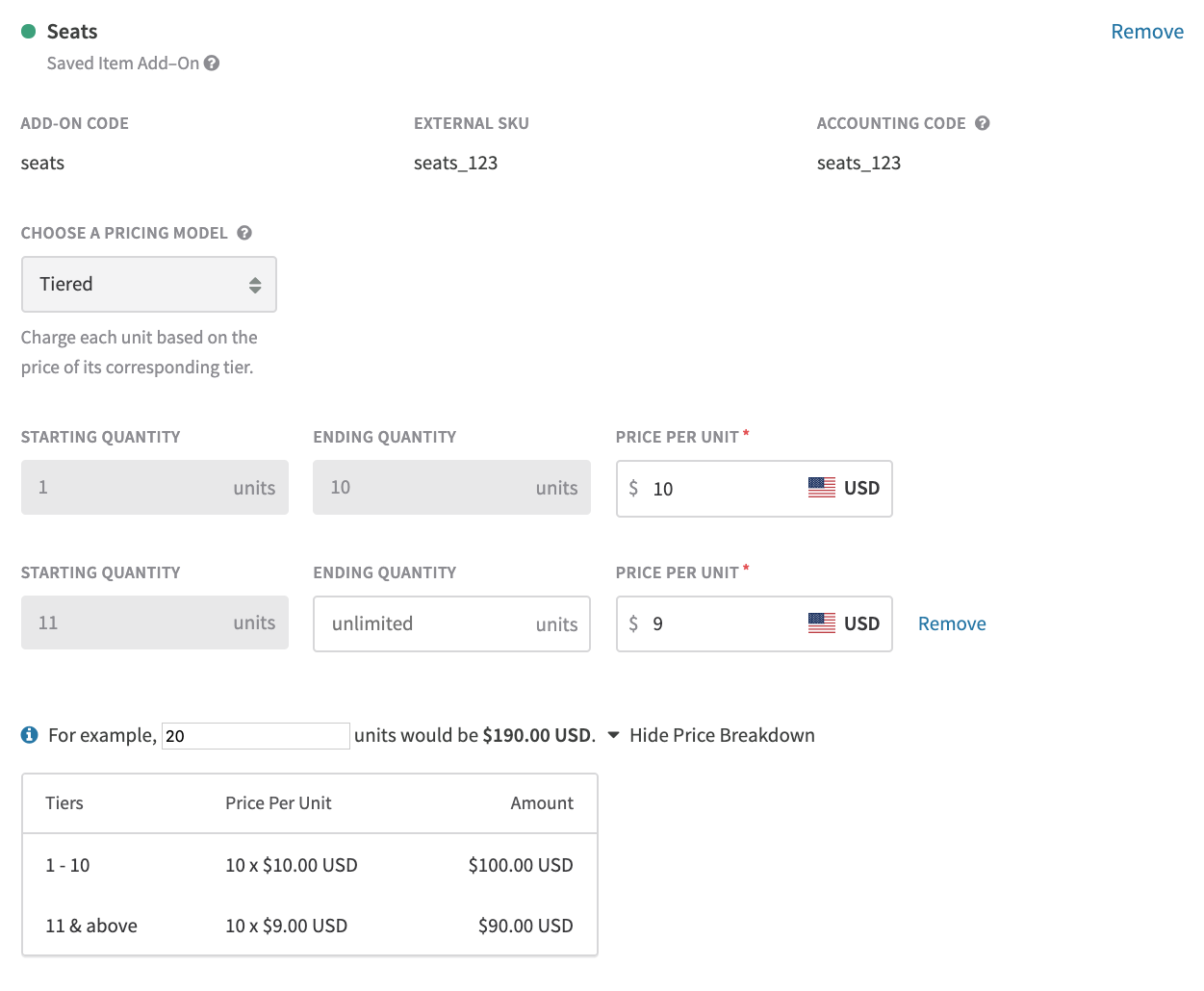Click the '11 & above' tier row
The height and width of the screenshot is (991, 1204).
pos(309,926)
